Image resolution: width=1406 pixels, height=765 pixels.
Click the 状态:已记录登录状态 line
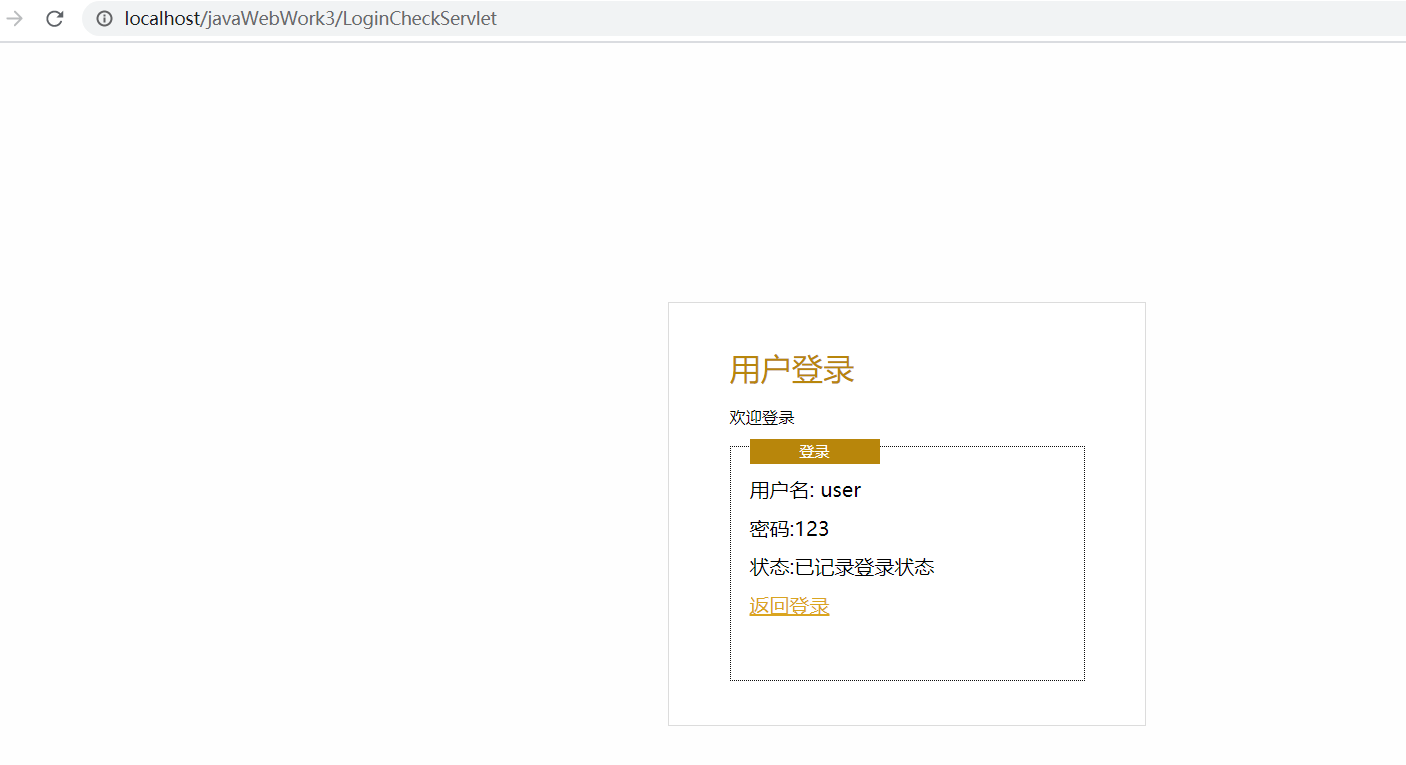842,568
